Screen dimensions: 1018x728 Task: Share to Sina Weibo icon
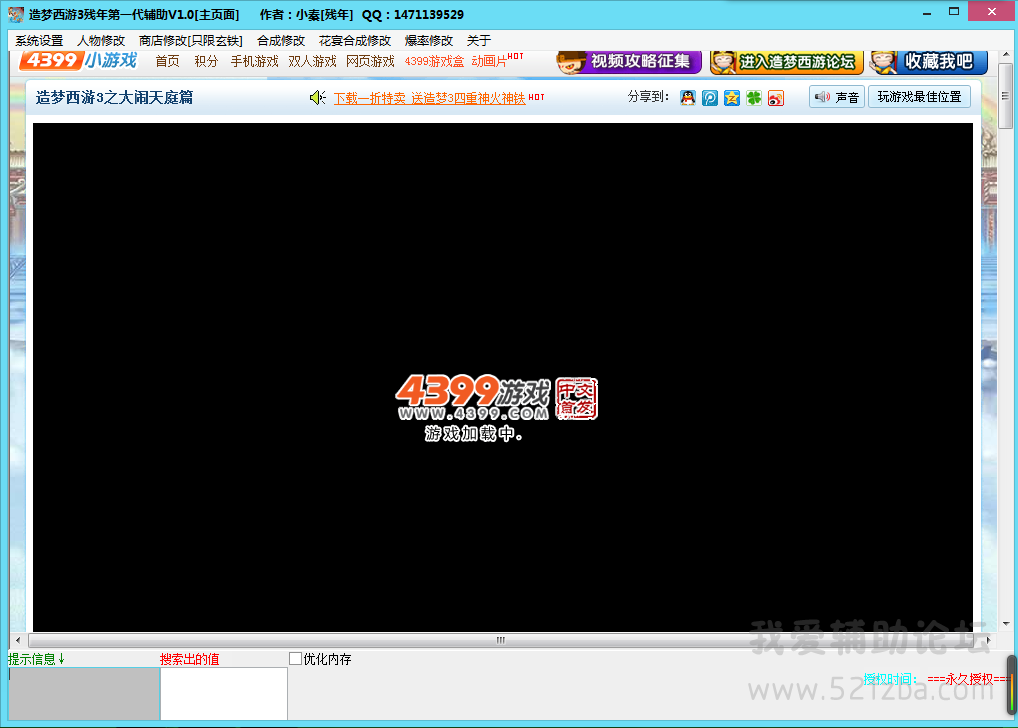click(776, 97)
